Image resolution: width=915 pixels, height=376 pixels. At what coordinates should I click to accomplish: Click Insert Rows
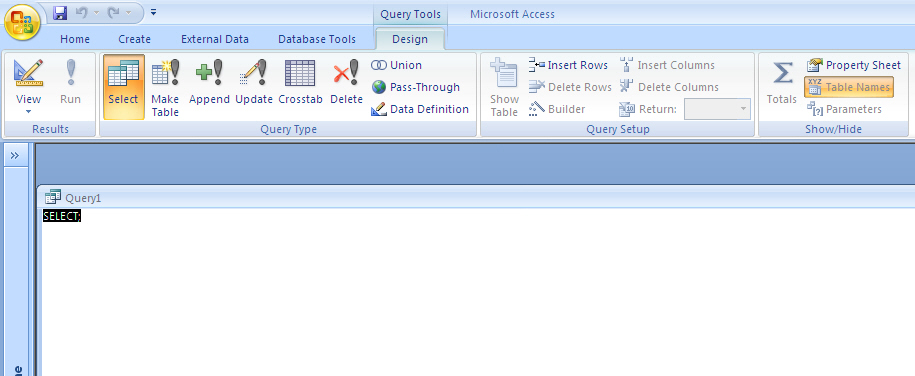[568, 65]
